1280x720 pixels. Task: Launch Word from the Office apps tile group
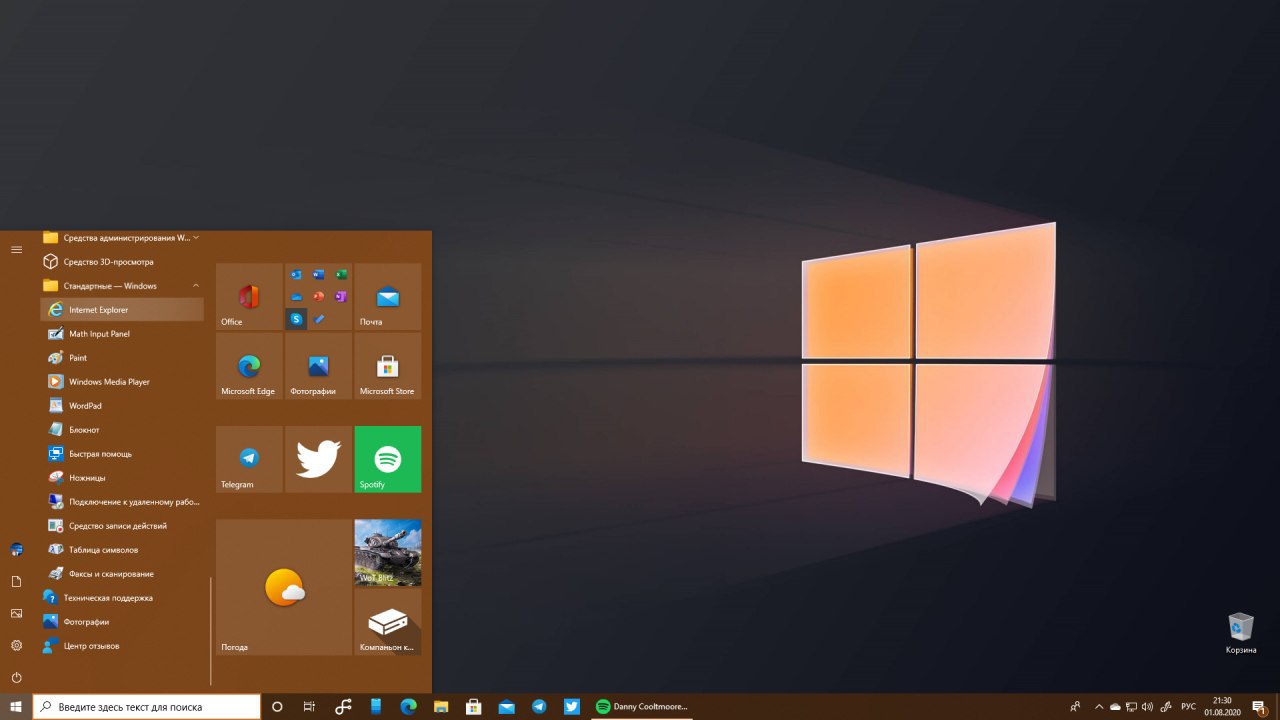coord(319,274)
